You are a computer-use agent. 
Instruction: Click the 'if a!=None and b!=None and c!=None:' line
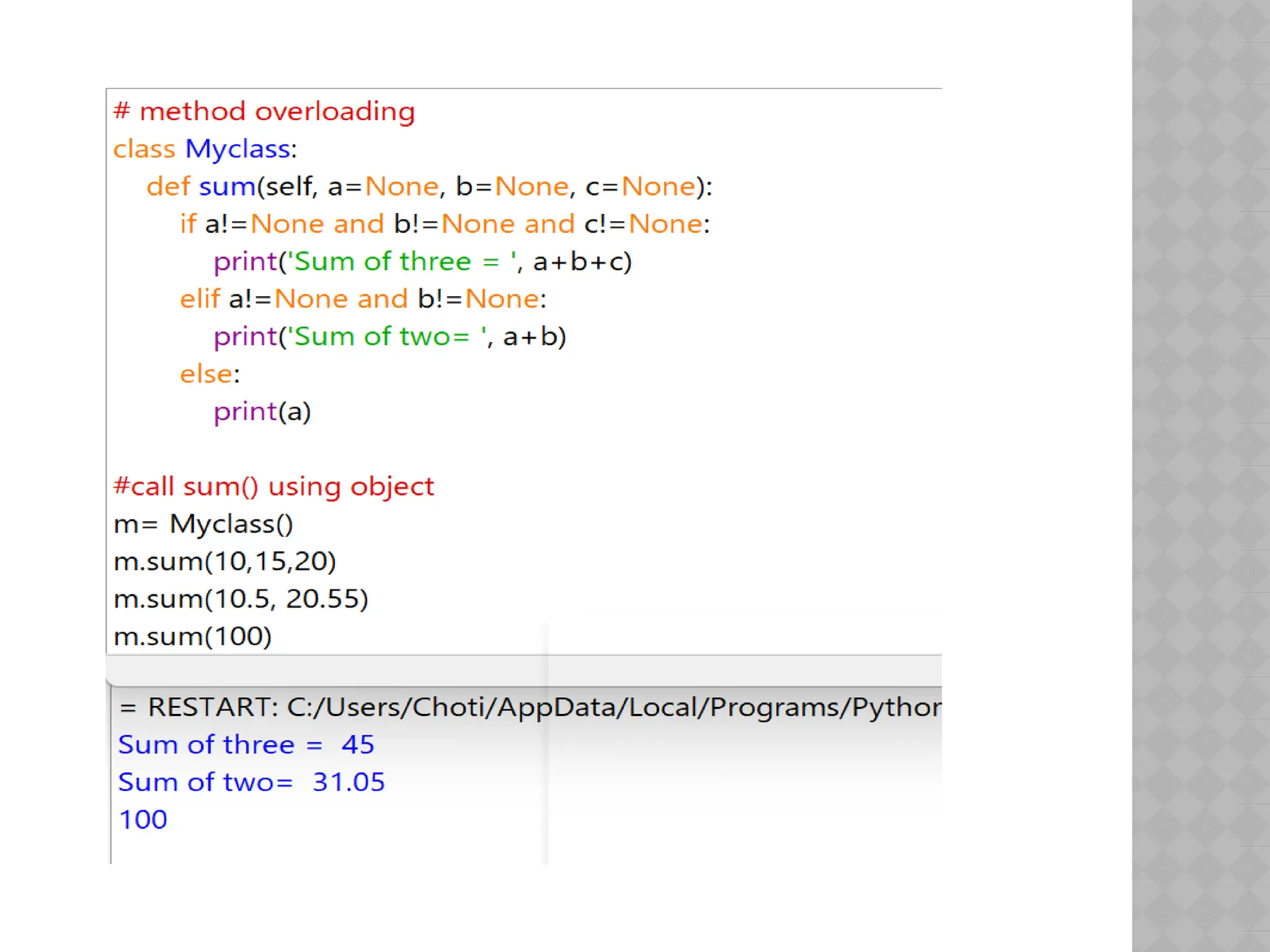(x=445, y=224)
